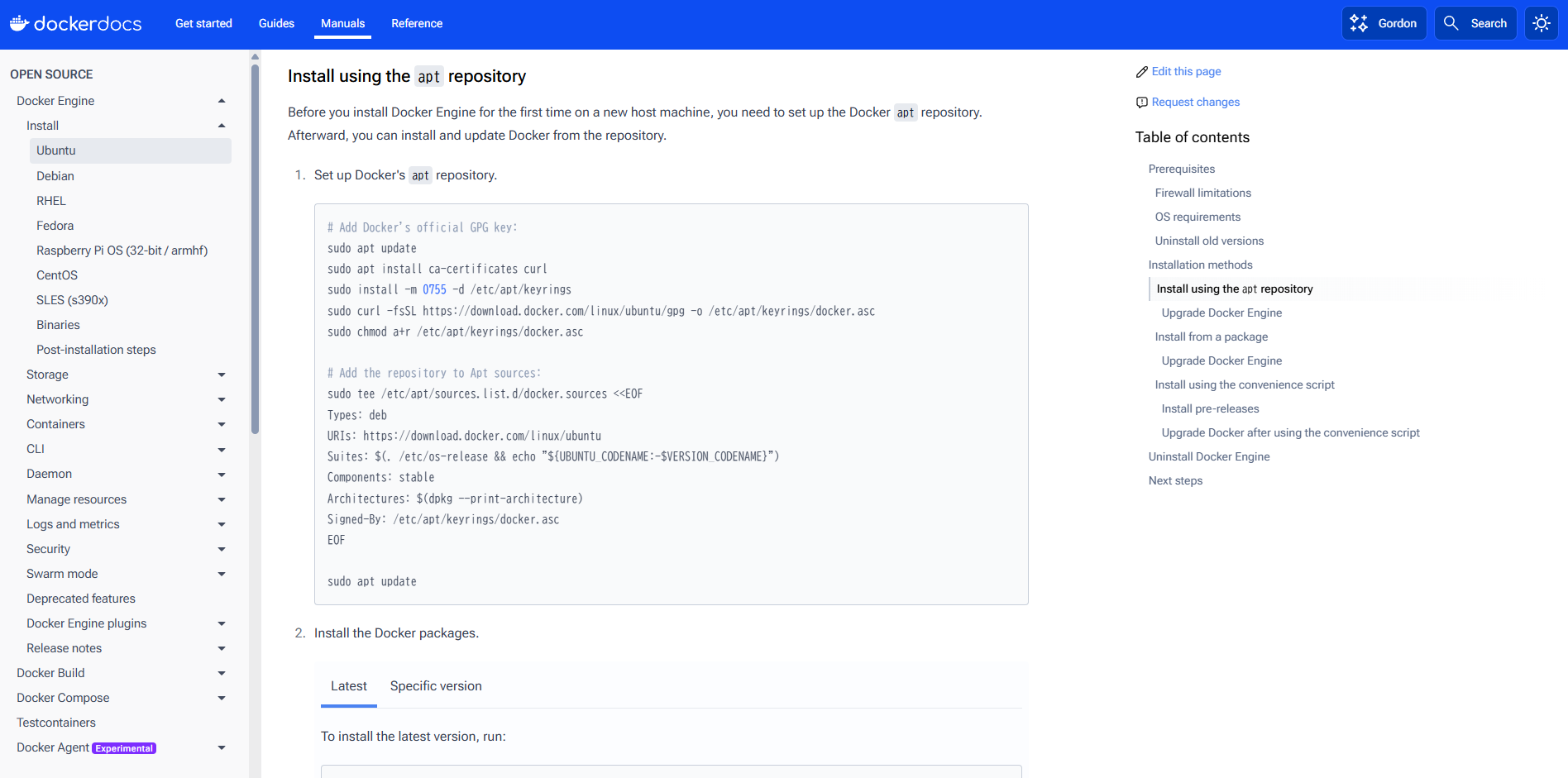Expand the Docker Build section arrow
Viewport: 1568px width, 778px height.
point(222,673)
